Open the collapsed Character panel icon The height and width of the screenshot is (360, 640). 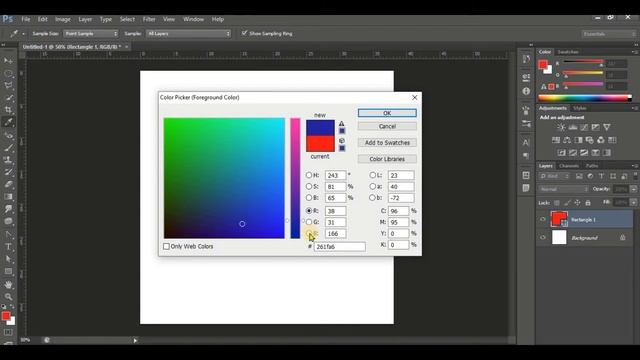click(x=526, y=142)
